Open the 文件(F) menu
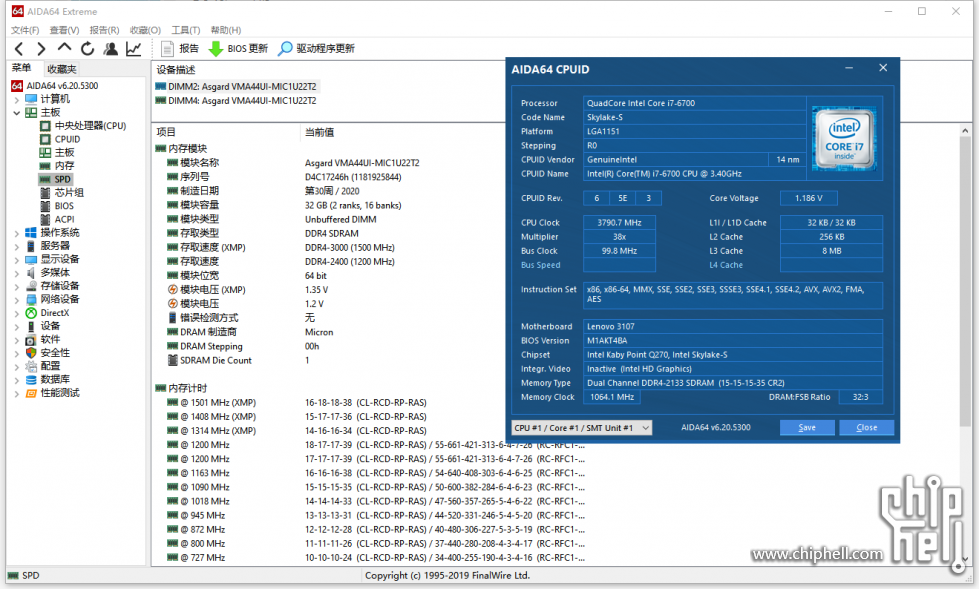Screen dimensions: 979x589 pos(25,30)
